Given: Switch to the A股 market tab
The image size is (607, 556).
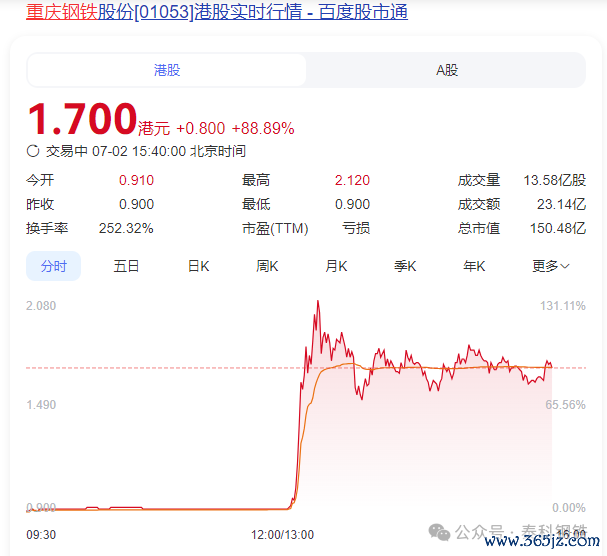Looking at the screenshot, I should [447, 70].
